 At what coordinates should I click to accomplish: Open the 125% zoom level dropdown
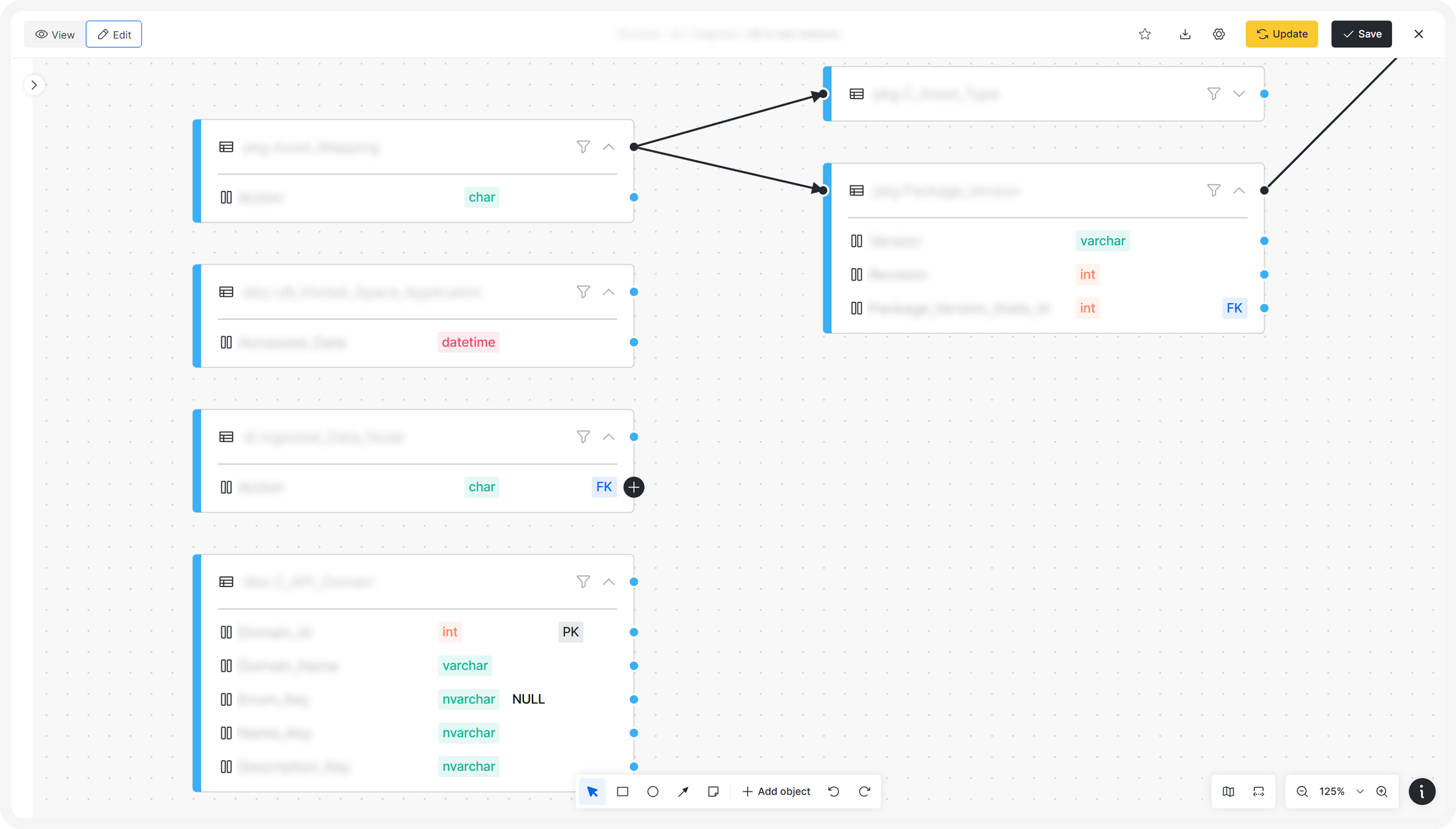[x=1360, y=791]
